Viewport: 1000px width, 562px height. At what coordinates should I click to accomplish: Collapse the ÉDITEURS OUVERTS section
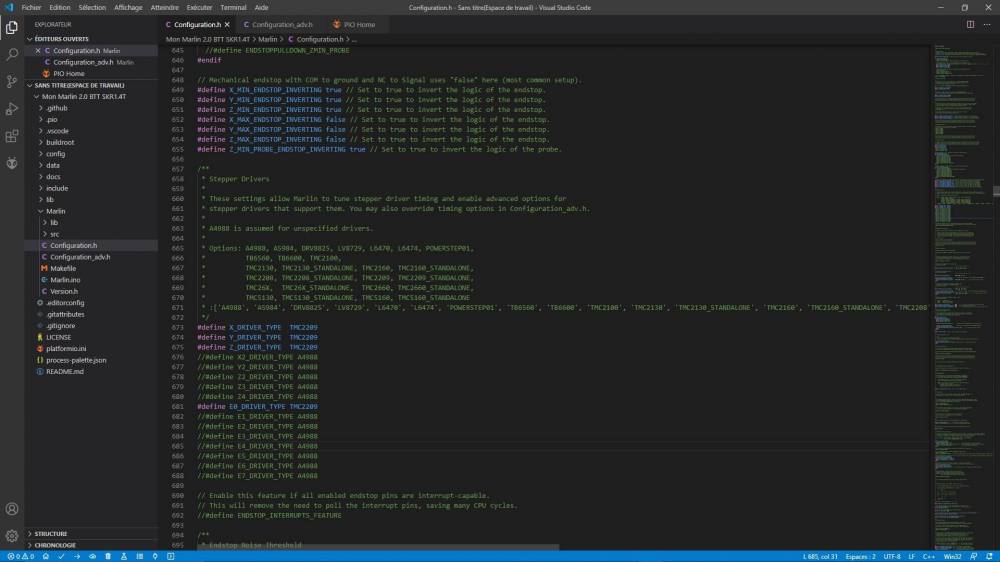[x=29, y=39]
